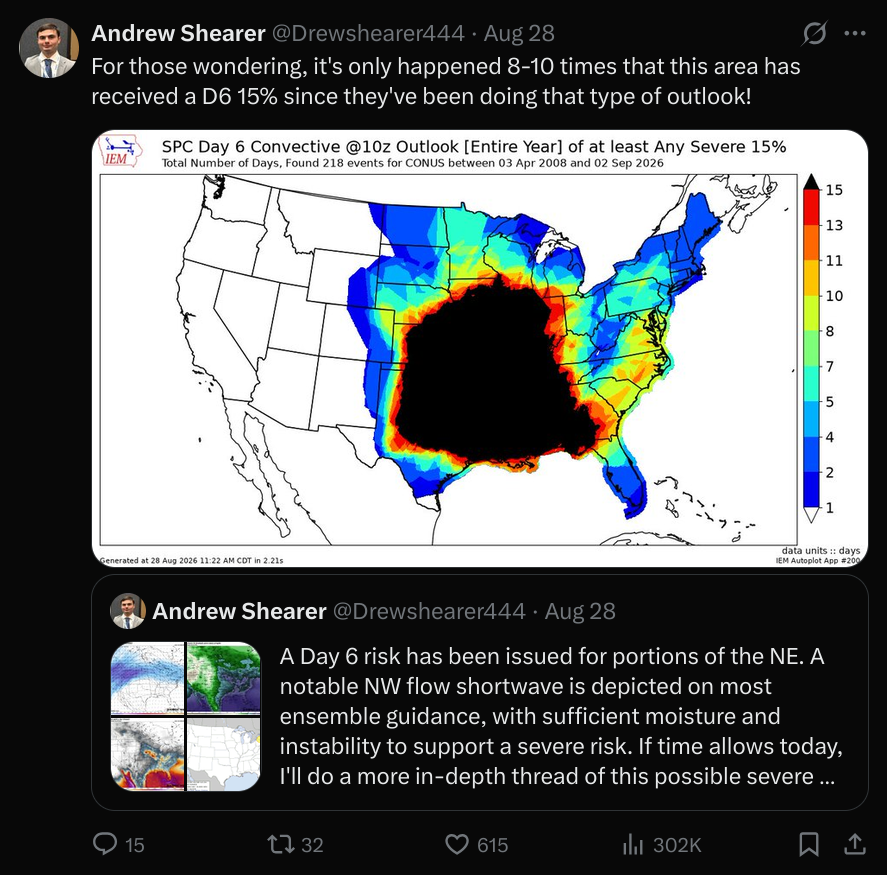Image resolution: width=887 pixels, height=875 pixels.
Task: Open the quoted tweet's four-image thumbnail grid
Action: tap(186, 716)
